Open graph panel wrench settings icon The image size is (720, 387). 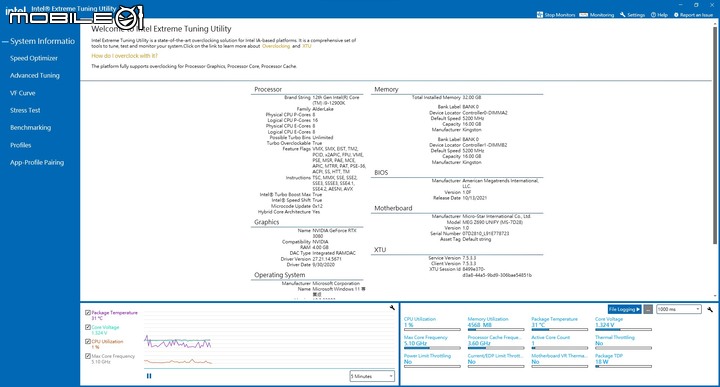tap(392, 308)
